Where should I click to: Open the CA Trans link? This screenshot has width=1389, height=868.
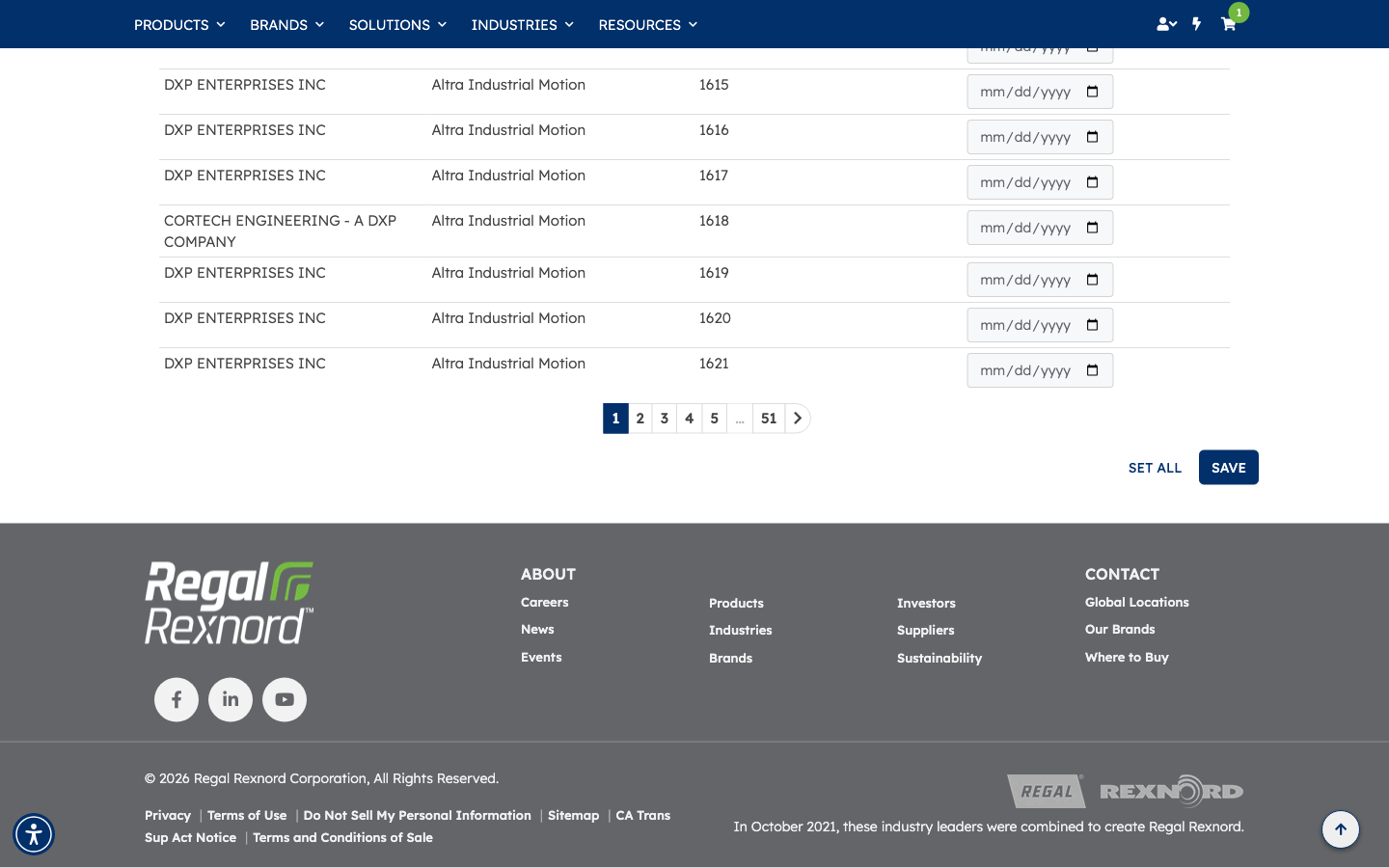pyautogui.click(x=643, y=815)
